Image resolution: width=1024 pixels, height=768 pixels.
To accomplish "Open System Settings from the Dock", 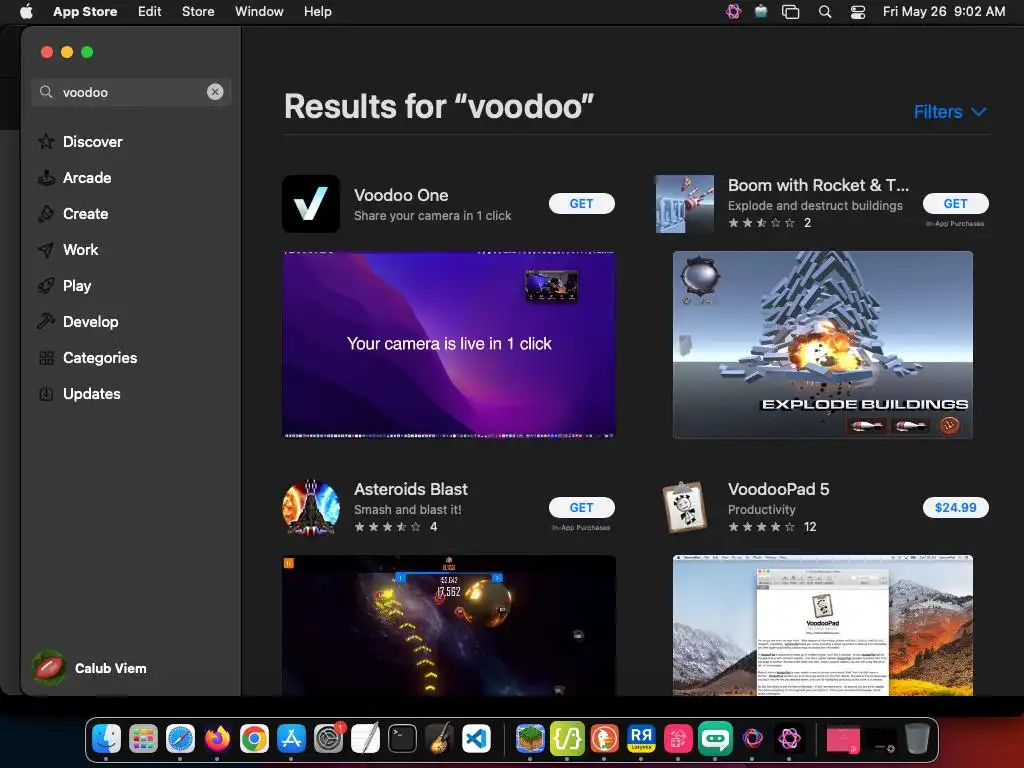I will [x=328, y=739].
